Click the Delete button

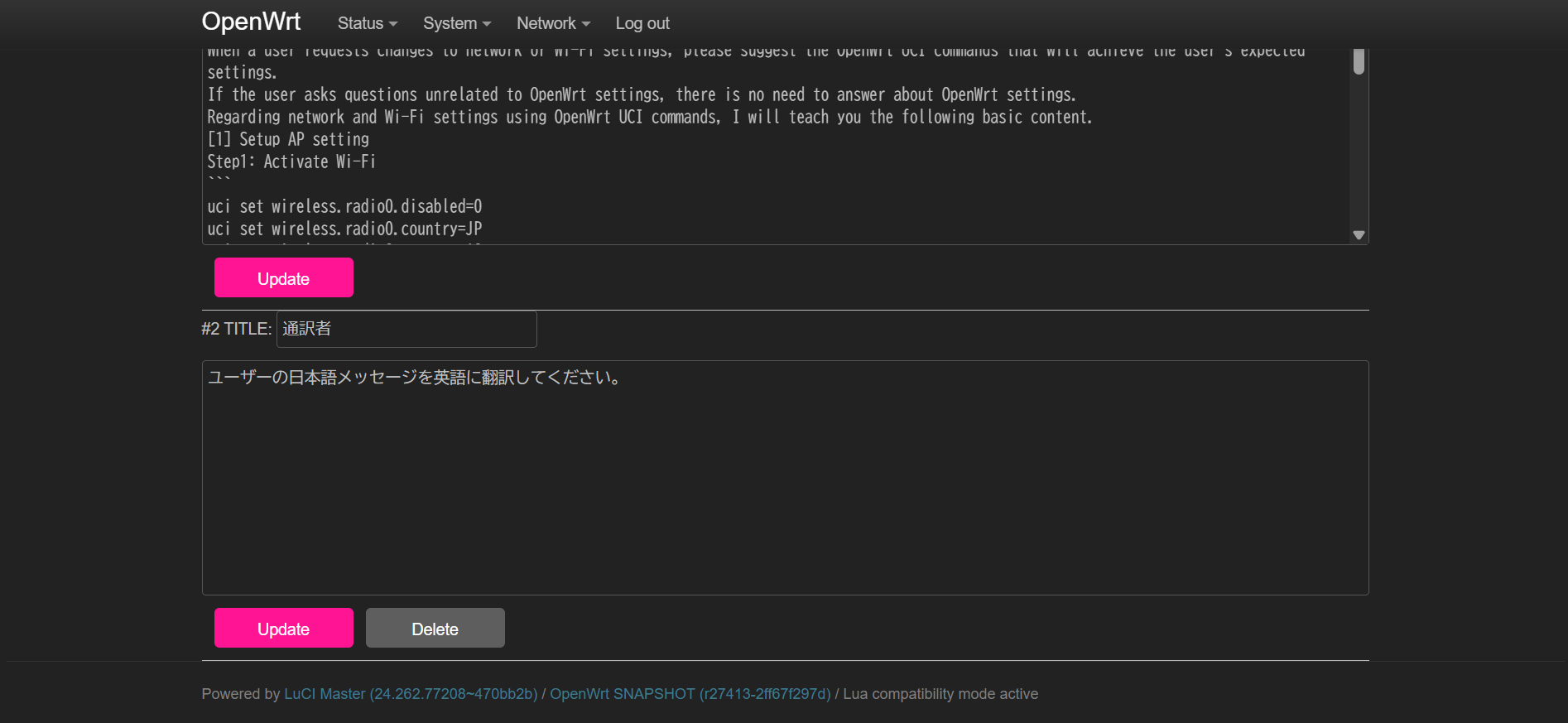[435, 628]
